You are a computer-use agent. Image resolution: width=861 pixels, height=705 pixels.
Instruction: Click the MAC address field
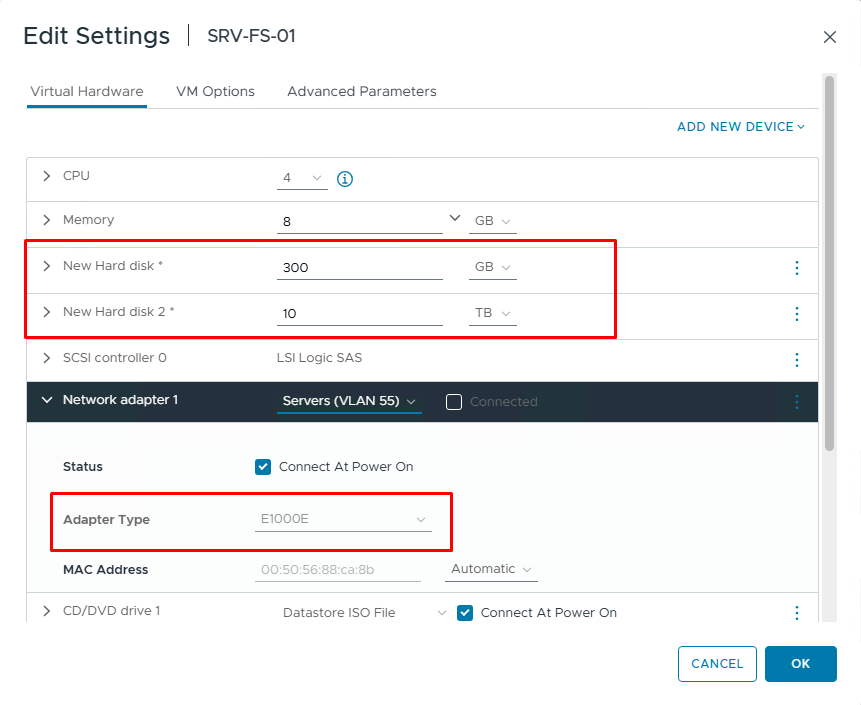click(x=338, y=570)
